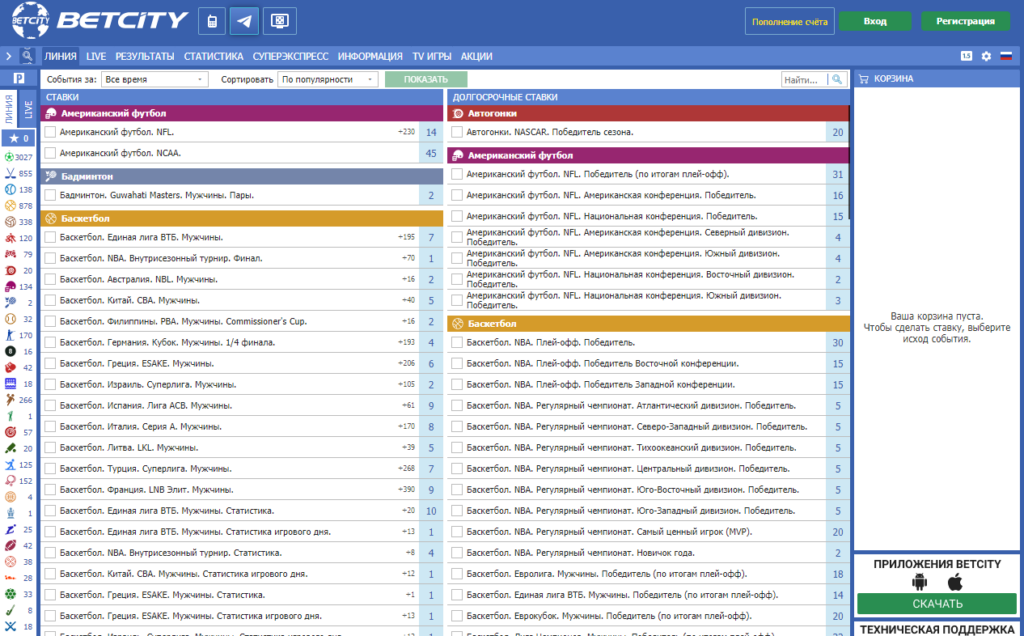1024x636 pixels.
Task: Open the АКЦИИ menu item
Action: 477,57
